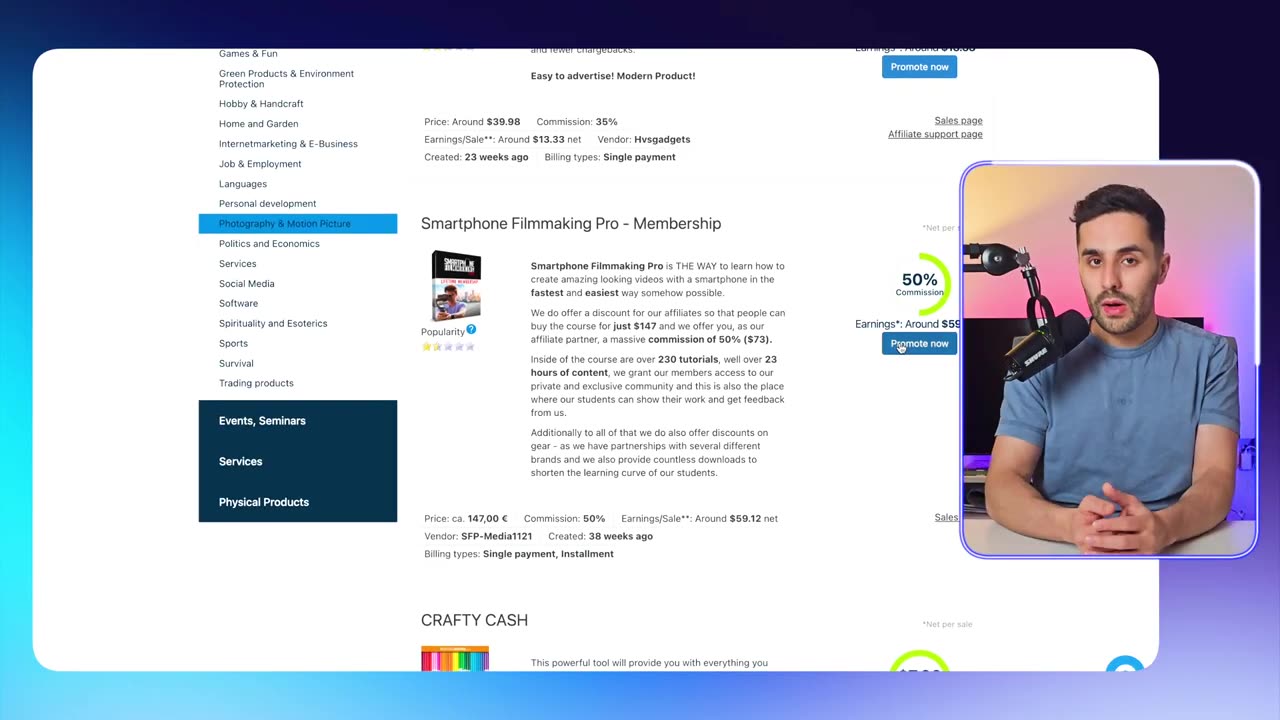
Task: Select highlighted Photography & Motion Picture category
Action: pyautogui.click(x=298, y=224)
